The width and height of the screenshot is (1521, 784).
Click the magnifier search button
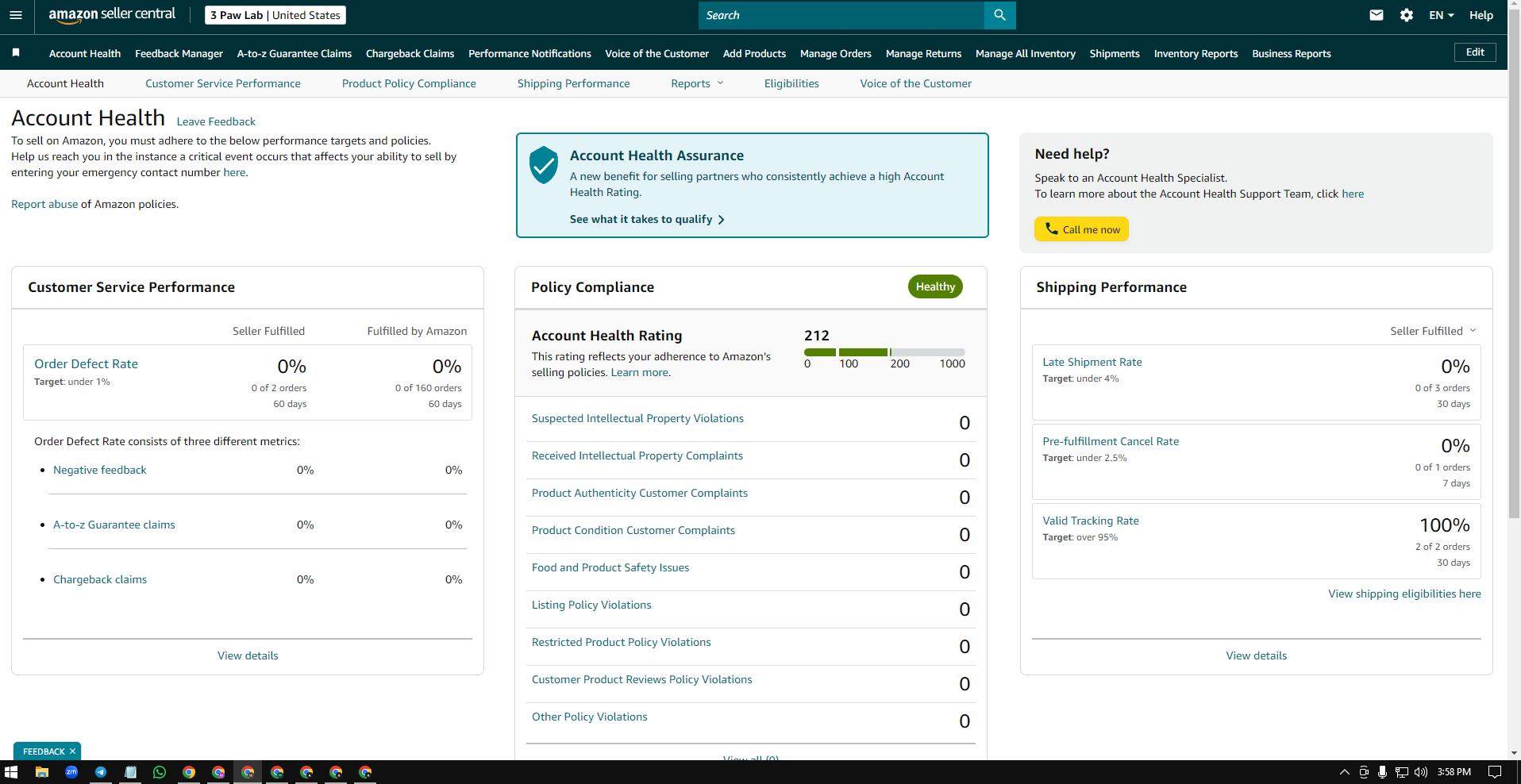(x=999, y=15)
